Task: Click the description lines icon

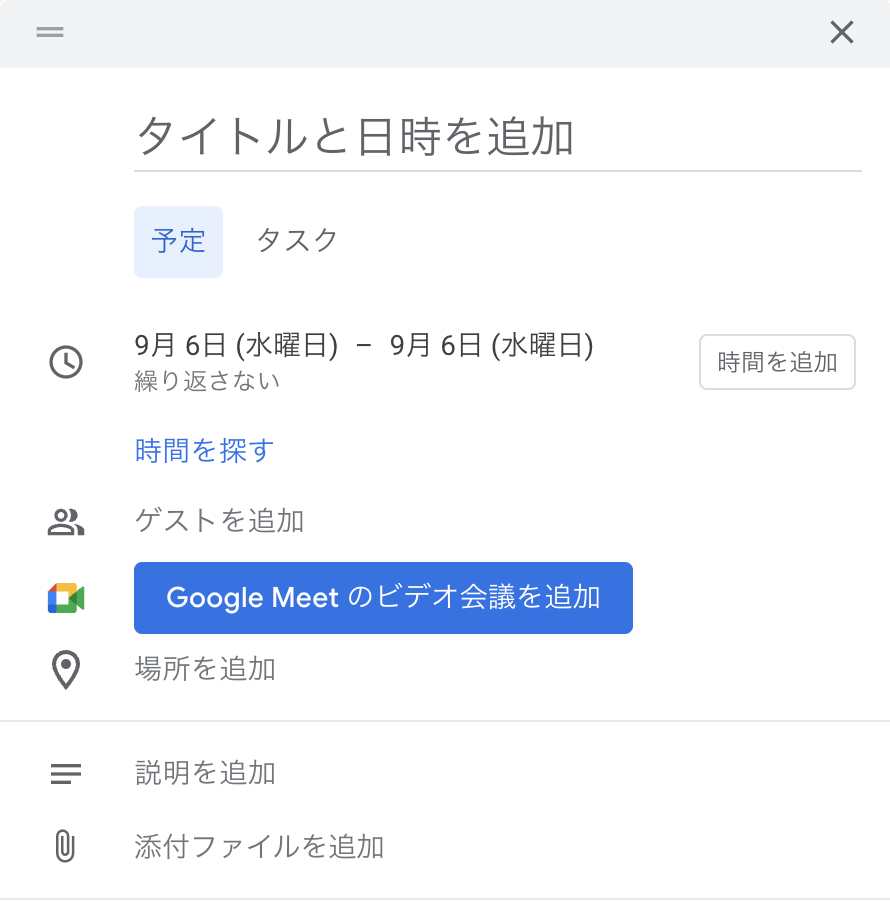Action: pos(66,773)
